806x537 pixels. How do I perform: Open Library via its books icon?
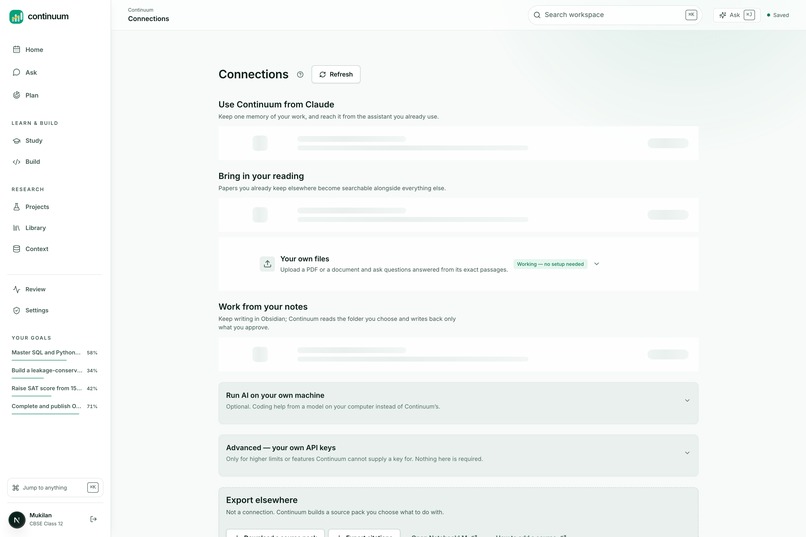point(16,228)
